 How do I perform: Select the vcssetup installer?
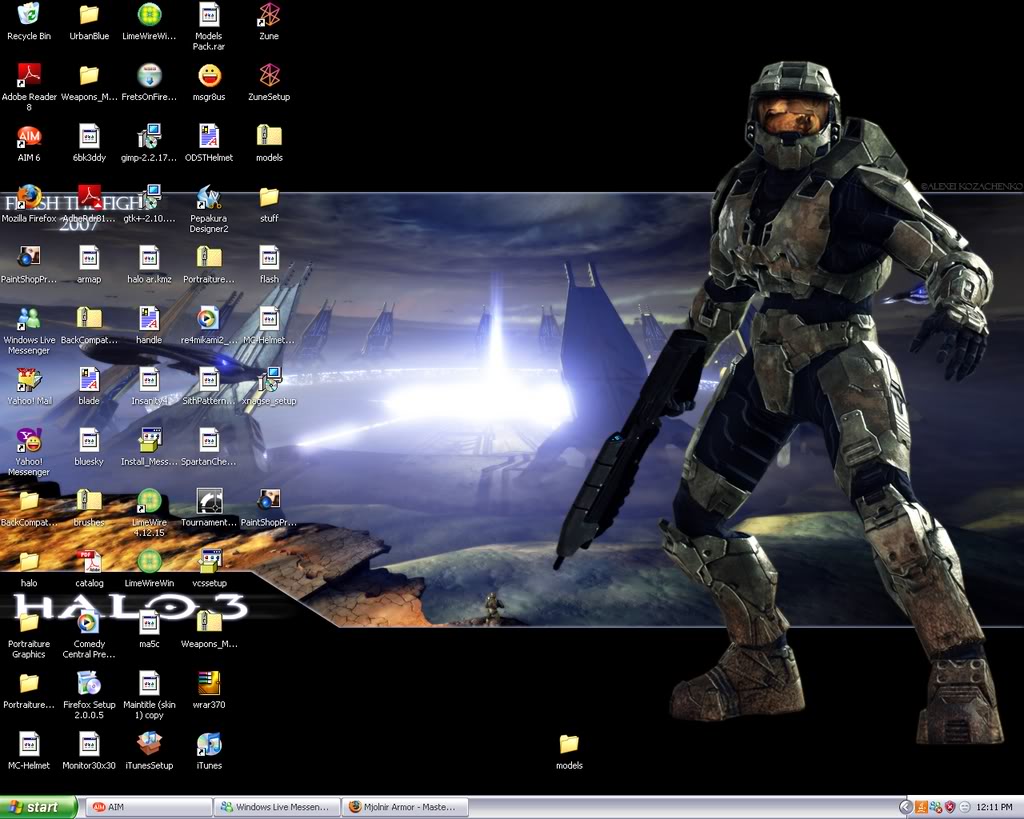pos(209,562)
